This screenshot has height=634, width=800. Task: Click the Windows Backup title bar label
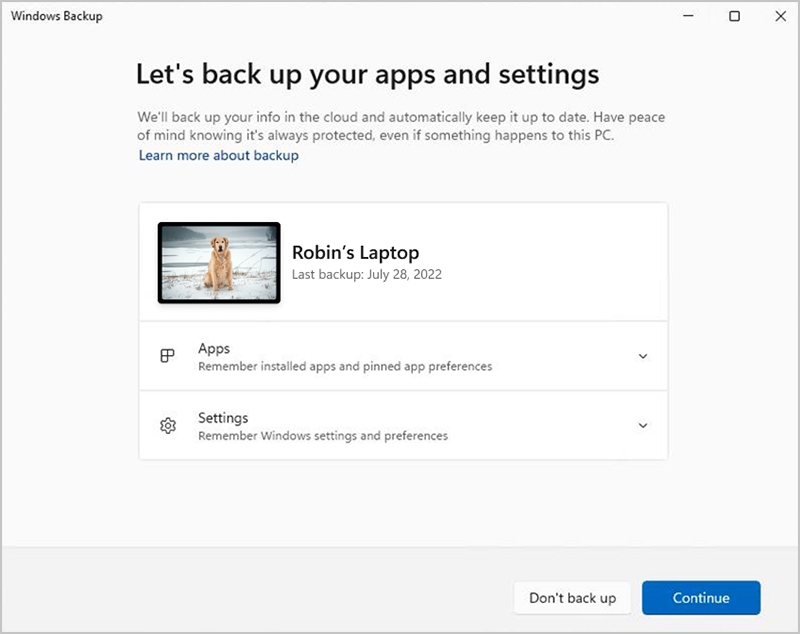click(x=55, y=16)
